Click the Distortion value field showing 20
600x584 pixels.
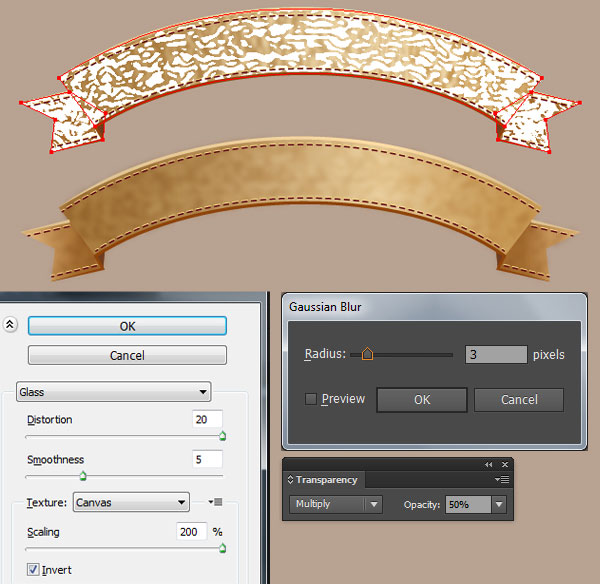click(x=207, y=419)
